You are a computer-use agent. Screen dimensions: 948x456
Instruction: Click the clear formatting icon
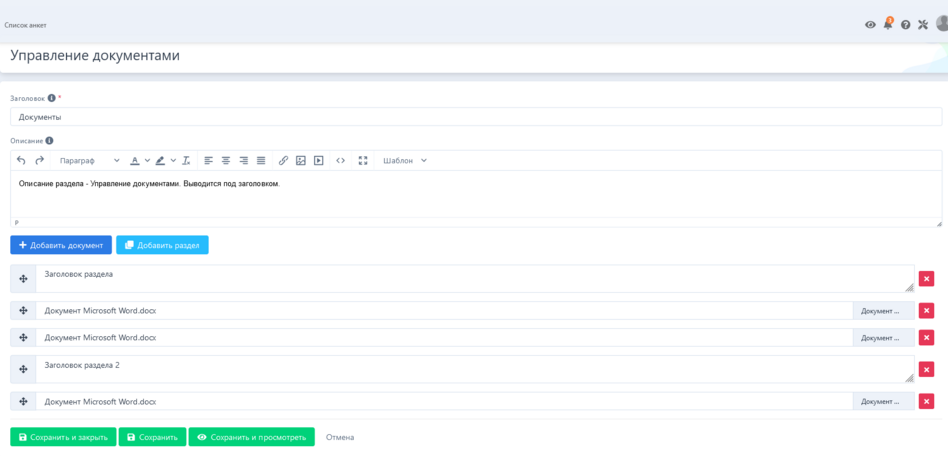[x=186, y=161]
